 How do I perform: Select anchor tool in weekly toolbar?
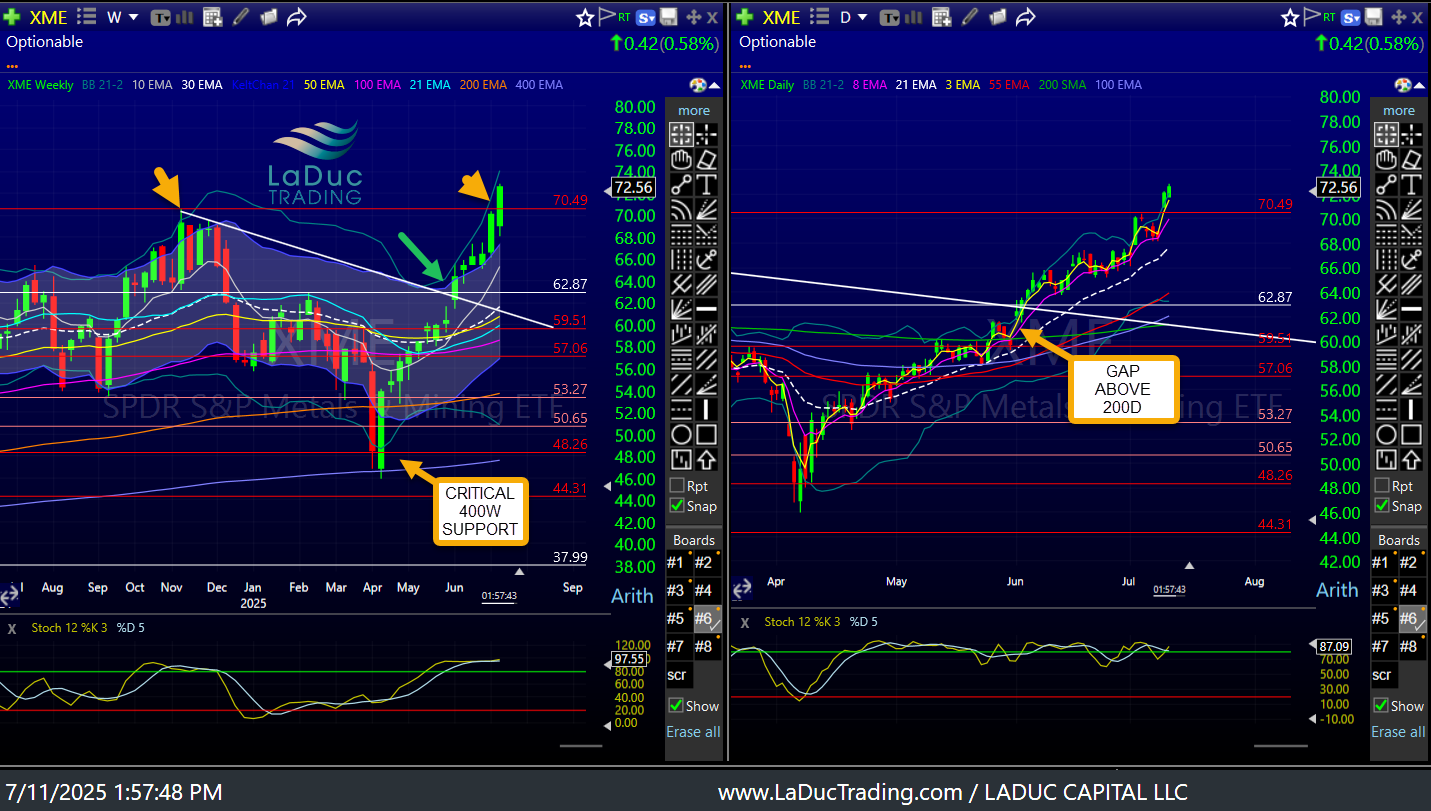click(x=707, y=260)
